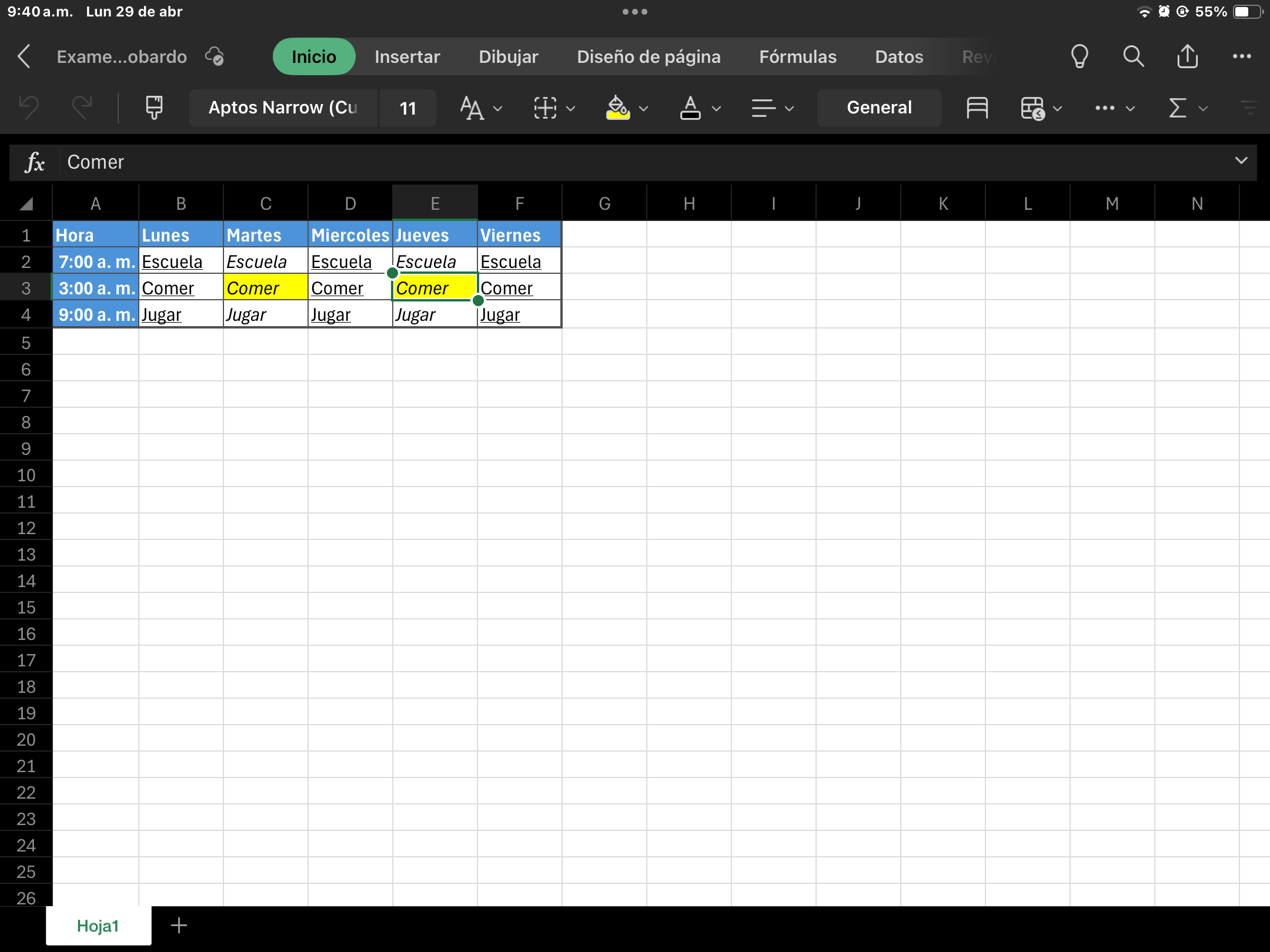The image size is (1270, 952).
Task: Open the Fórmulas tab
Action: [x=797, y=57]
